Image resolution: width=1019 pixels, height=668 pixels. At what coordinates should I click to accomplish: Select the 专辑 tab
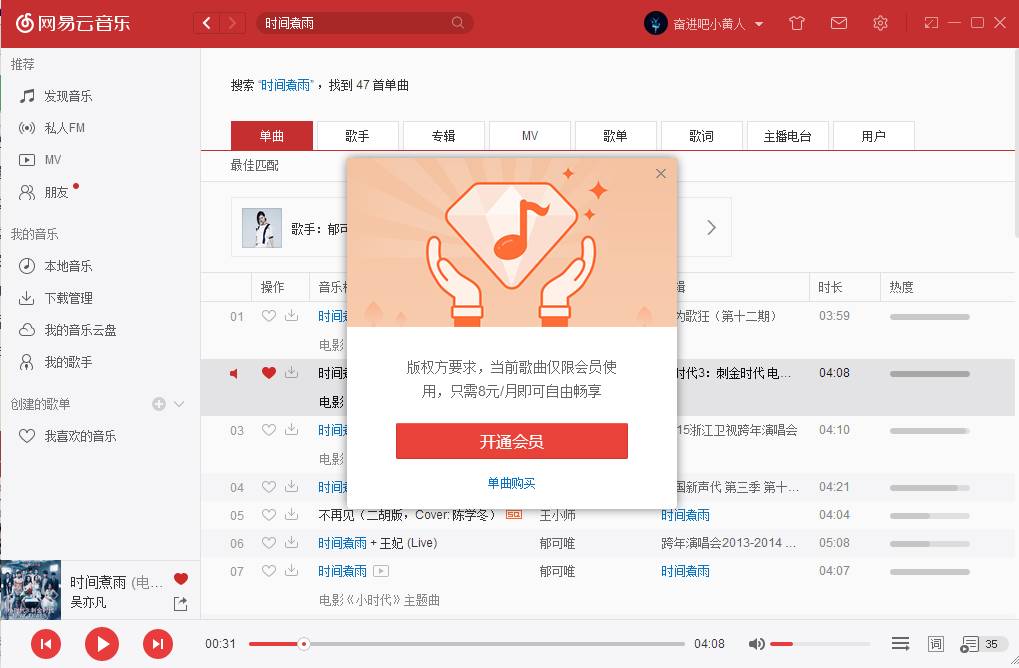coord(443,136)
